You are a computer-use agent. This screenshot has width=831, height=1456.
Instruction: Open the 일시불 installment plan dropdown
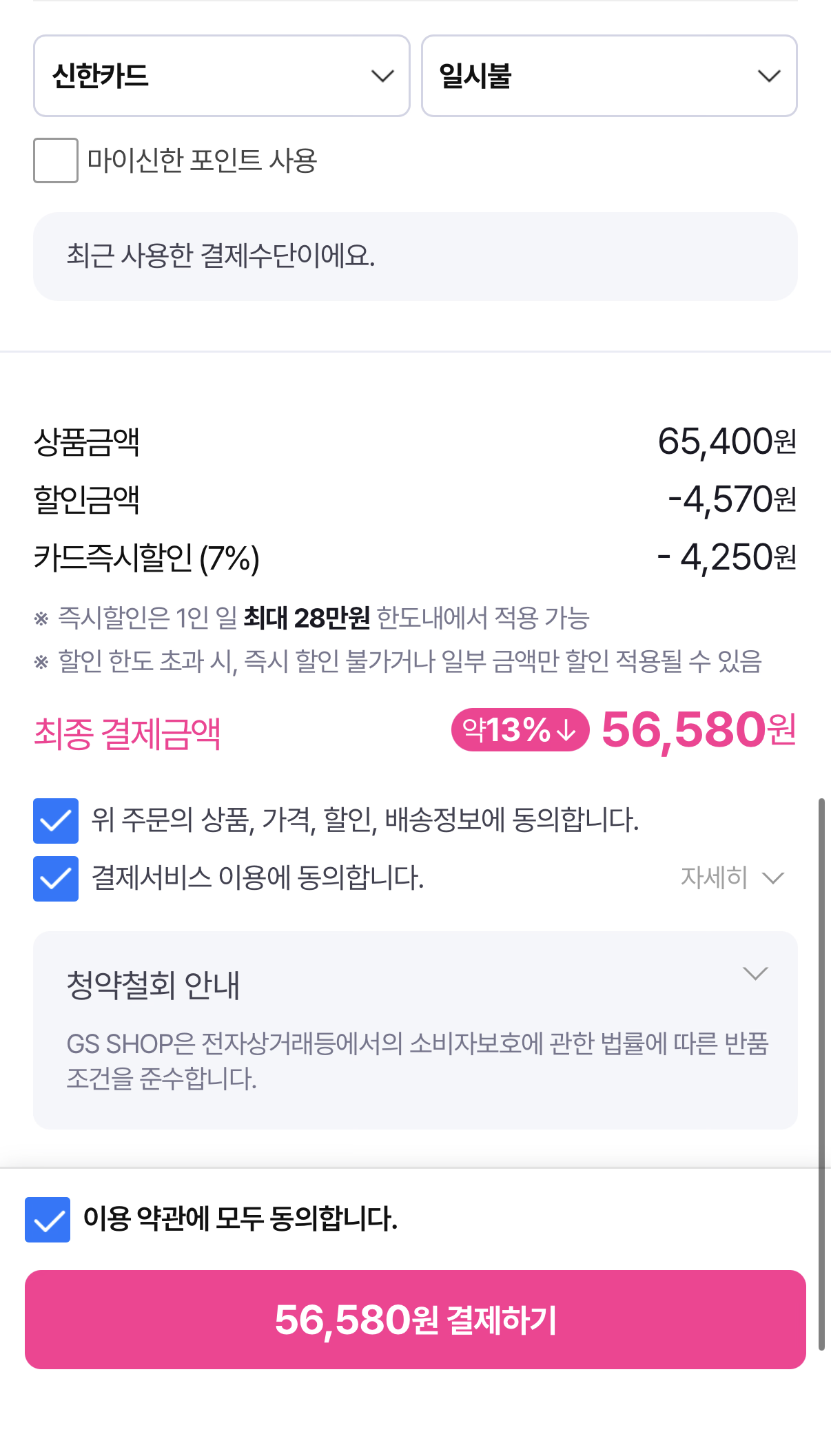608,76
